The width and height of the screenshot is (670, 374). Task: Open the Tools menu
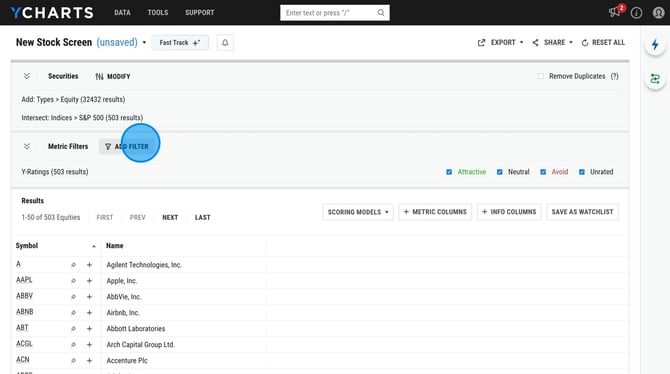pyautogui.click(x=158, y=12)
